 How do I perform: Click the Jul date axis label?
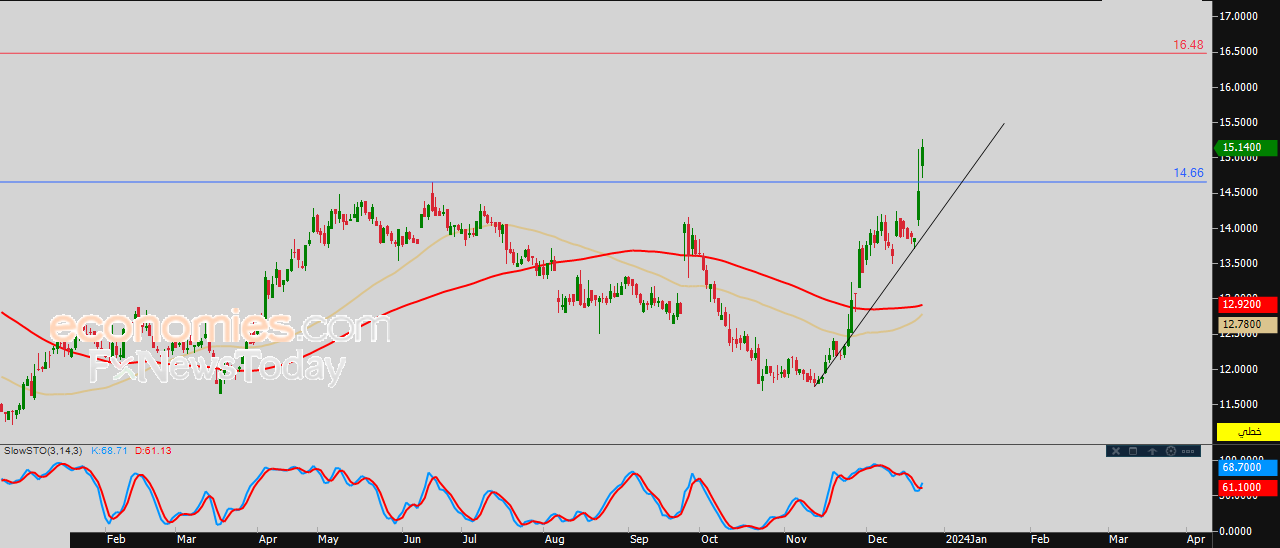(x=469, y=539)
